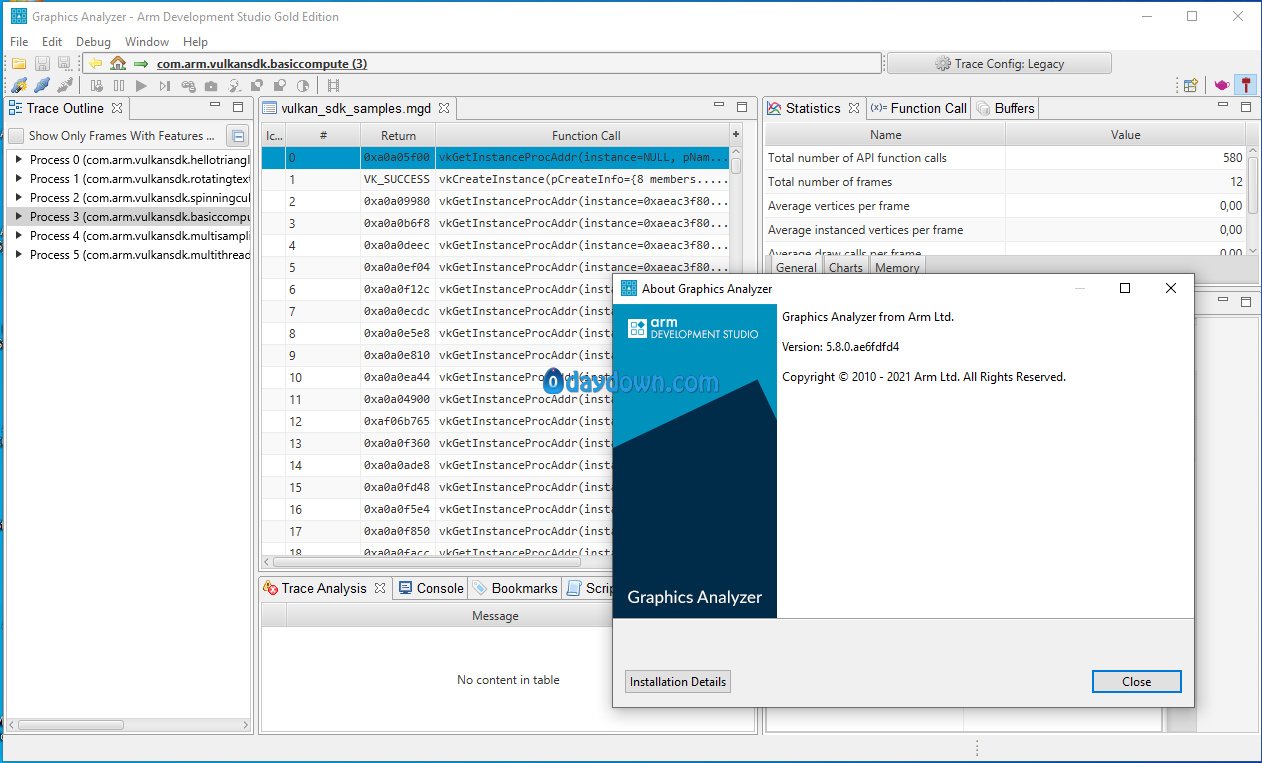Viewport: 1262px width, 763px height.
Task: Expand Process 2 spinningcube tree node
Action: (x=19, y=198)
